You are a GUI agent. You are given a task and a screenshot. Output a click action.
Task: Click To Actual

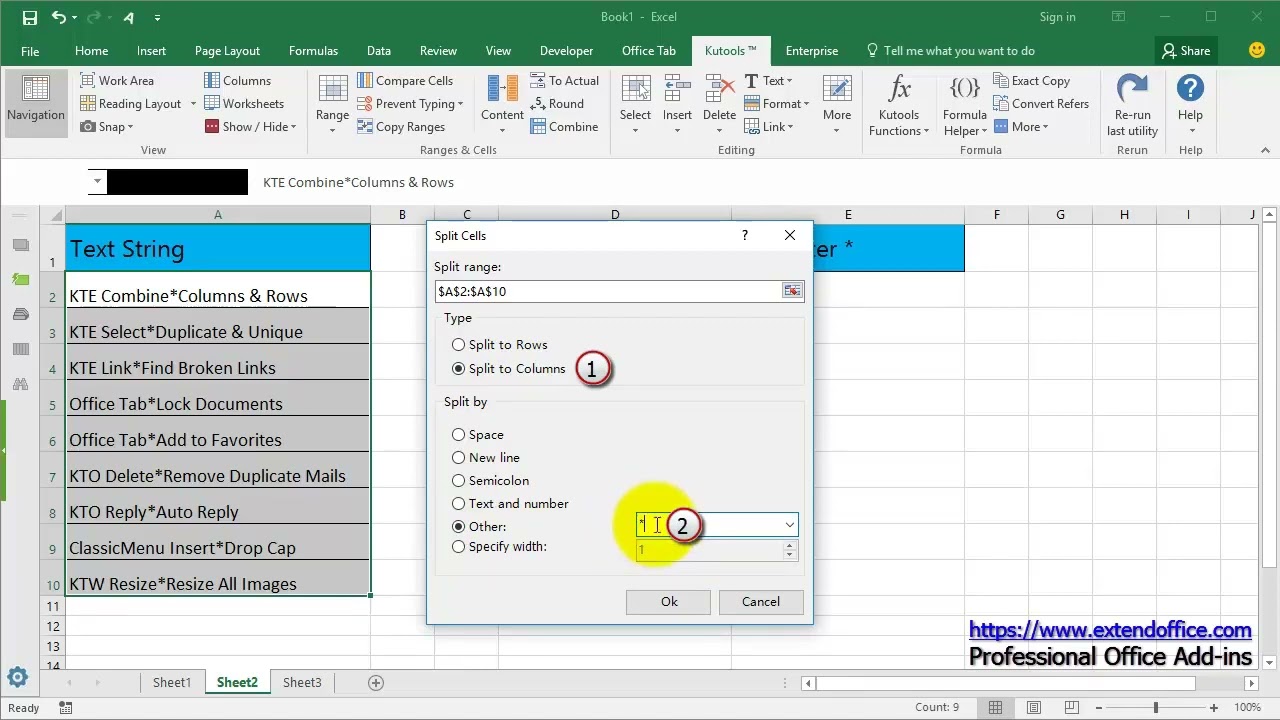click(564, 81)
